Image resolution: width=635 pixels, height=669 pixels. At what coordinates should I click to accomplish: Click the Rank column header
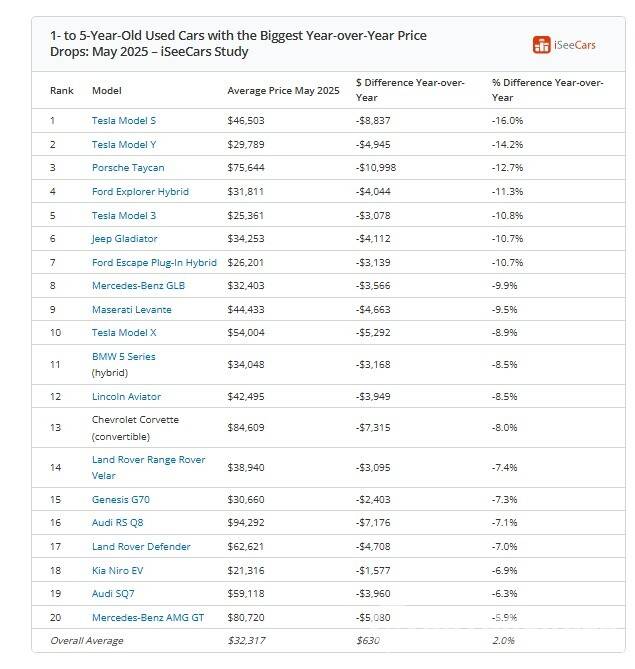(x=62, y=91)
